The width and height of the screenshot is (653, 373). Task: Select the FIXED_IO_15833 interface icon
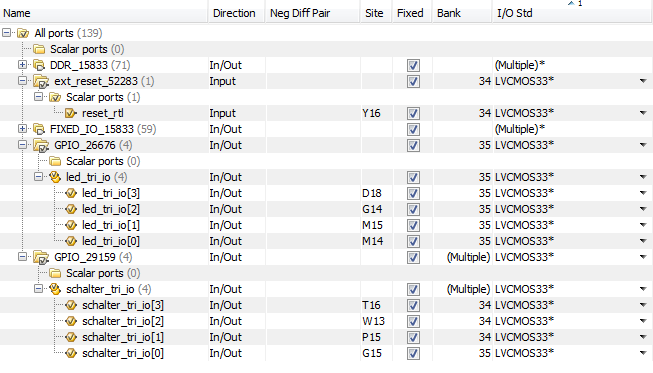[x=39, y=129]
